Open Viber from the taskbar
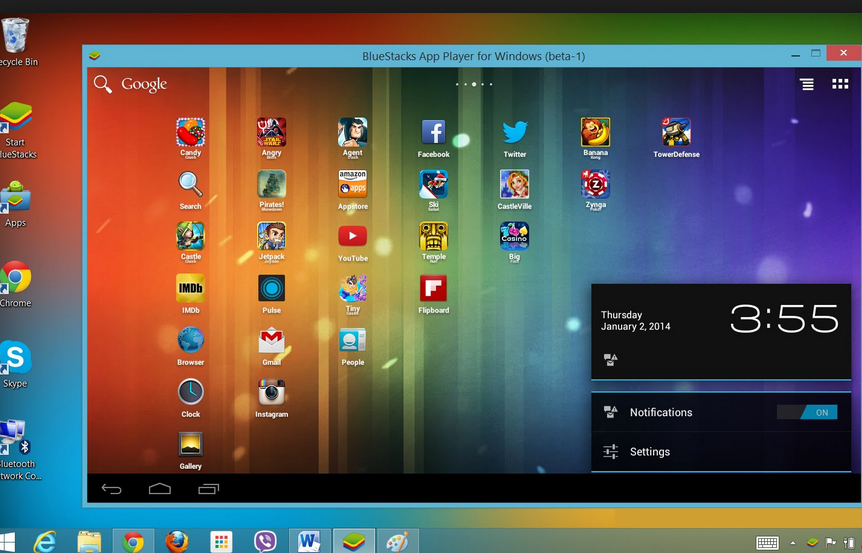 266,542
